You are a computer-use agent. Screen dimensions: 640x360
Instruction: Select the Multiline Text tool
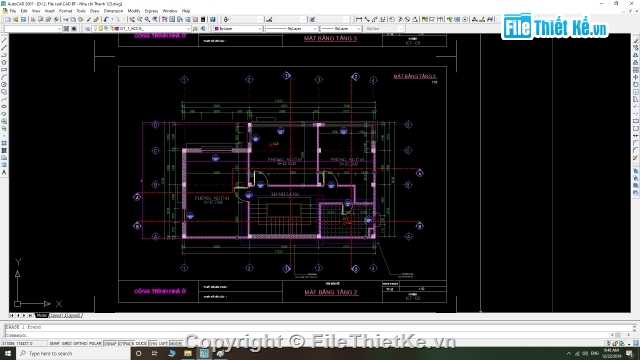(4, 173)
